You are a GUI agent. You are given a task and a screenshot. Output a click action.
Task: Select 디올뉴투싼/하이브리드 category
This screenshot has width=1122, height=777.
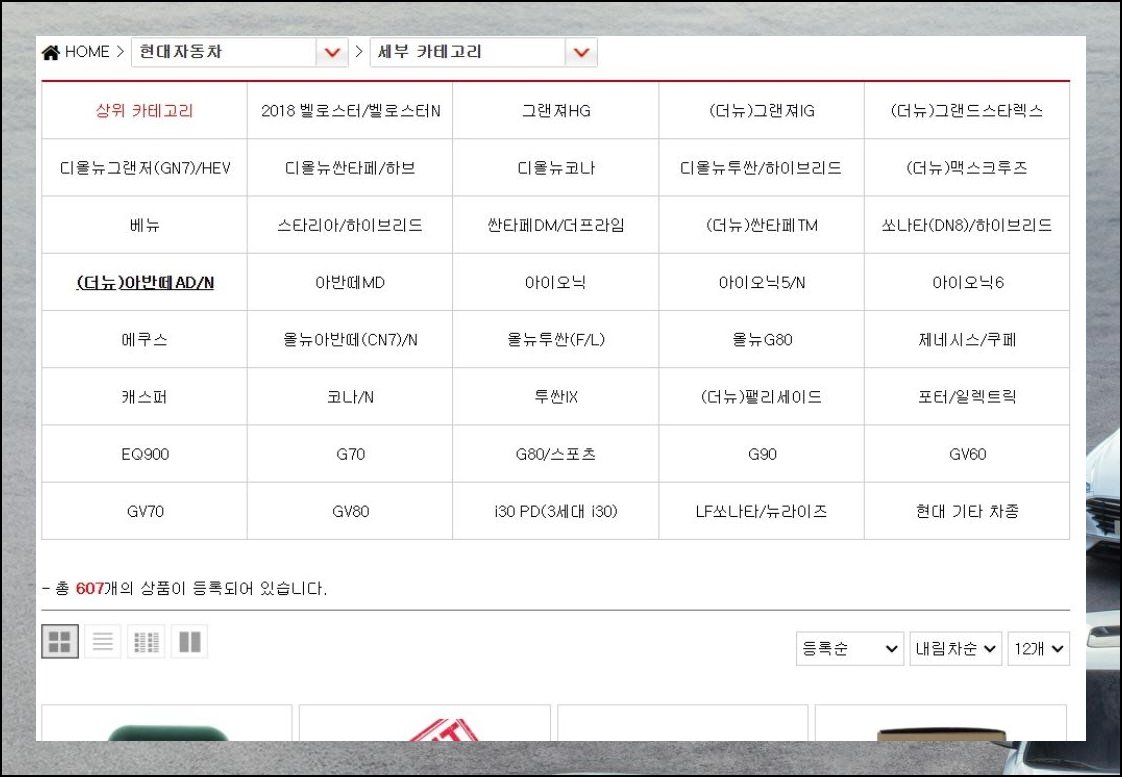click(761, 168)
